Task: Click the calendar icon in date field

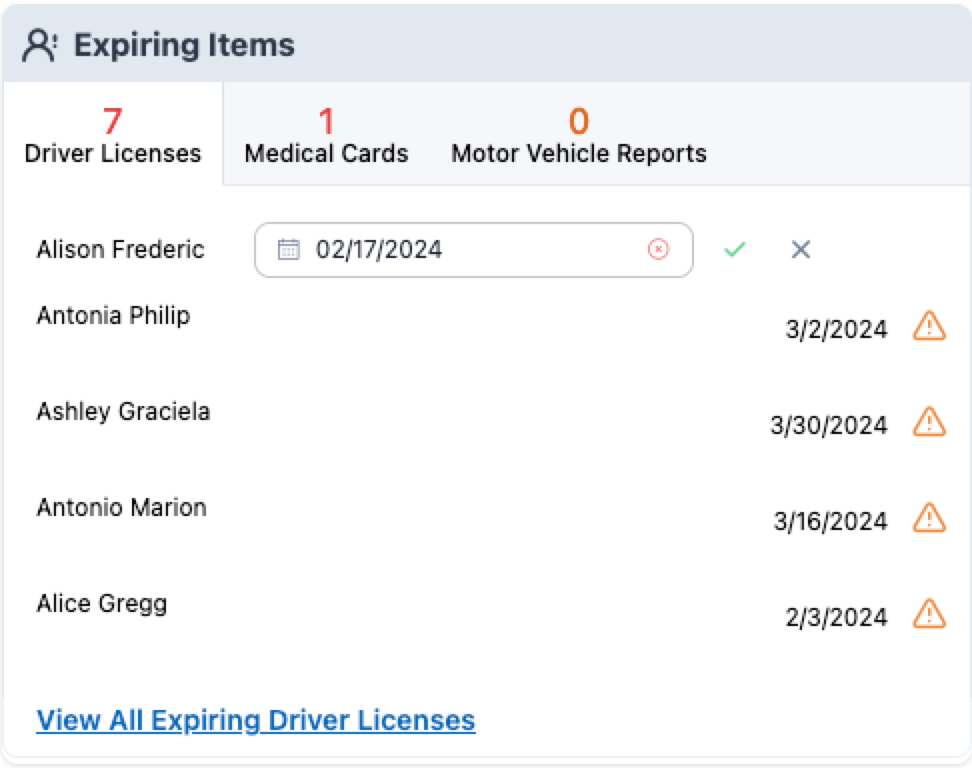Action: [288, 250]
